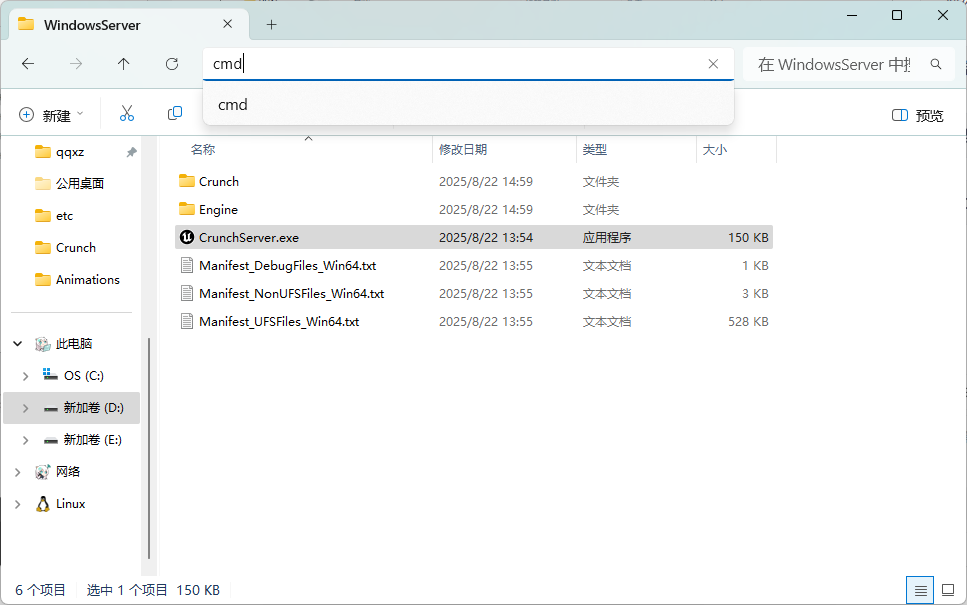Click the search magnifier icon
The image size is (967, 605).
(936, 64)
